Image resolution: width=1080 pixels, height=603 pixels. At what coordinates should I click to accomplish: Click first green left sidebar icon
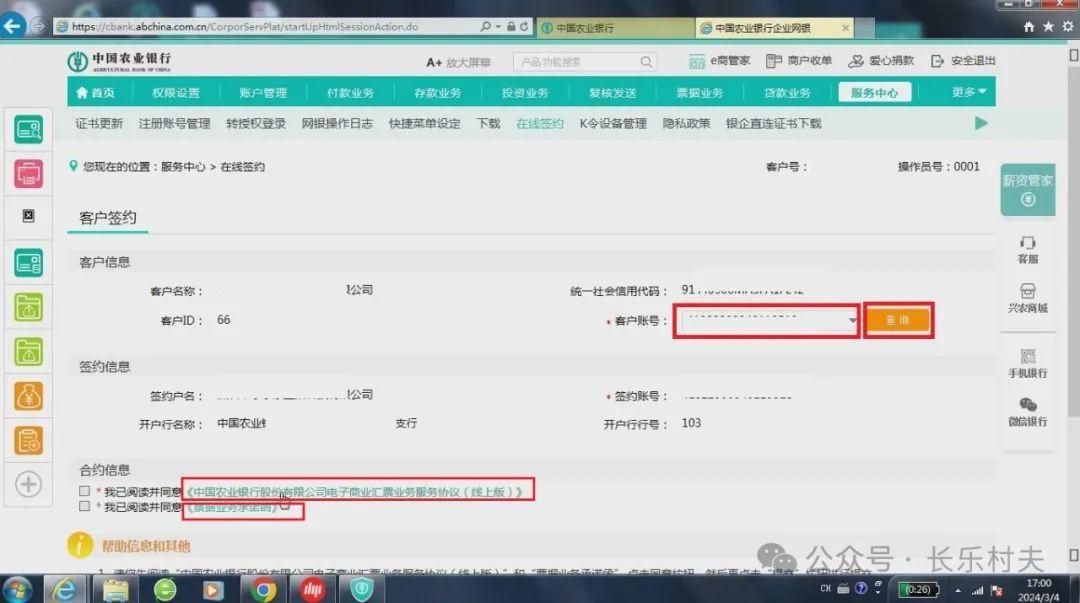[x=28, y=130]
